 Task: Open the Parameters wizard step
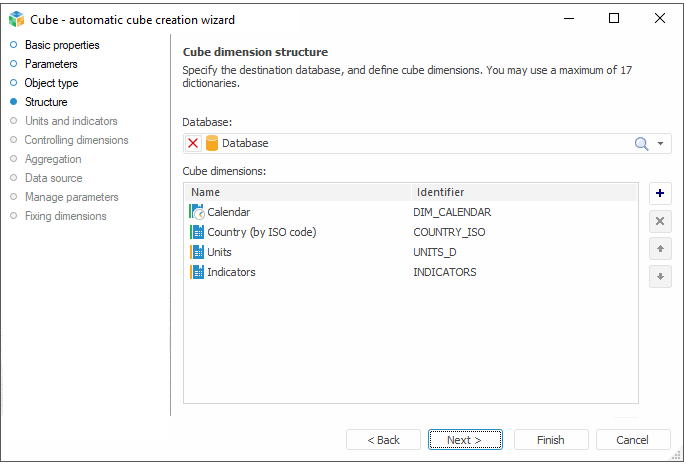coord(51,64)
